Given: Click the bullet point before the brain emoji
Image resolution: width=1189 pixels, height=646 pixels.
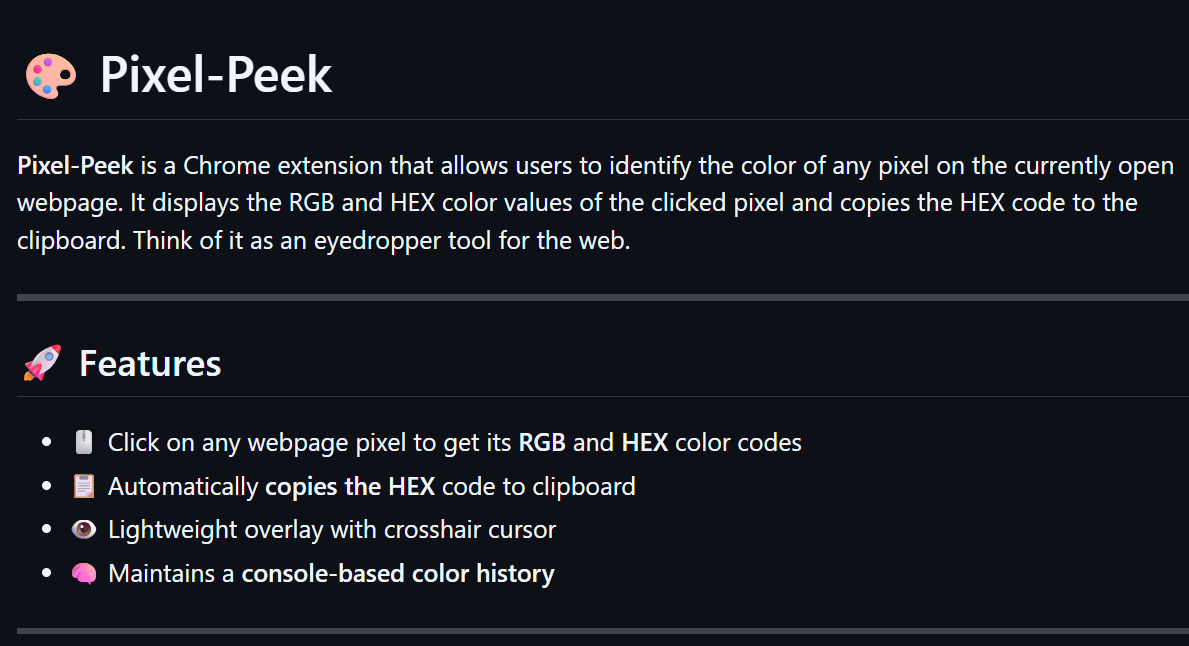Looking at the screenshot, I should point(46,574).
